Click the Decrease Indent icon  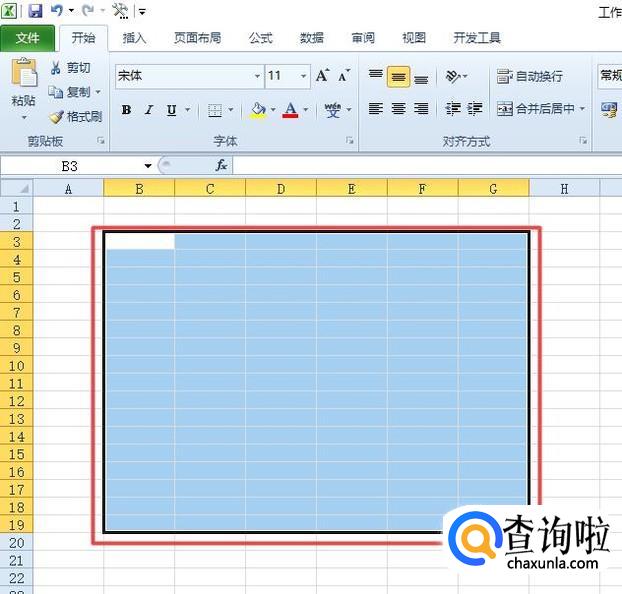coord(453,108)
